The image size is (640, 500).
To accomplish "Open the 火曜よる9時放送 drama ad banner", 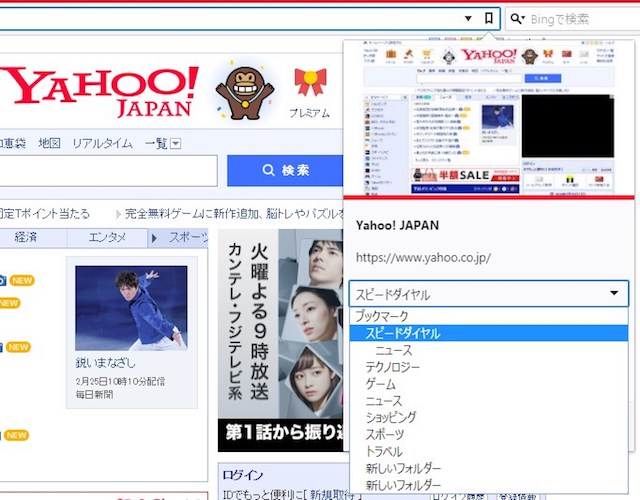I will 280,340.
